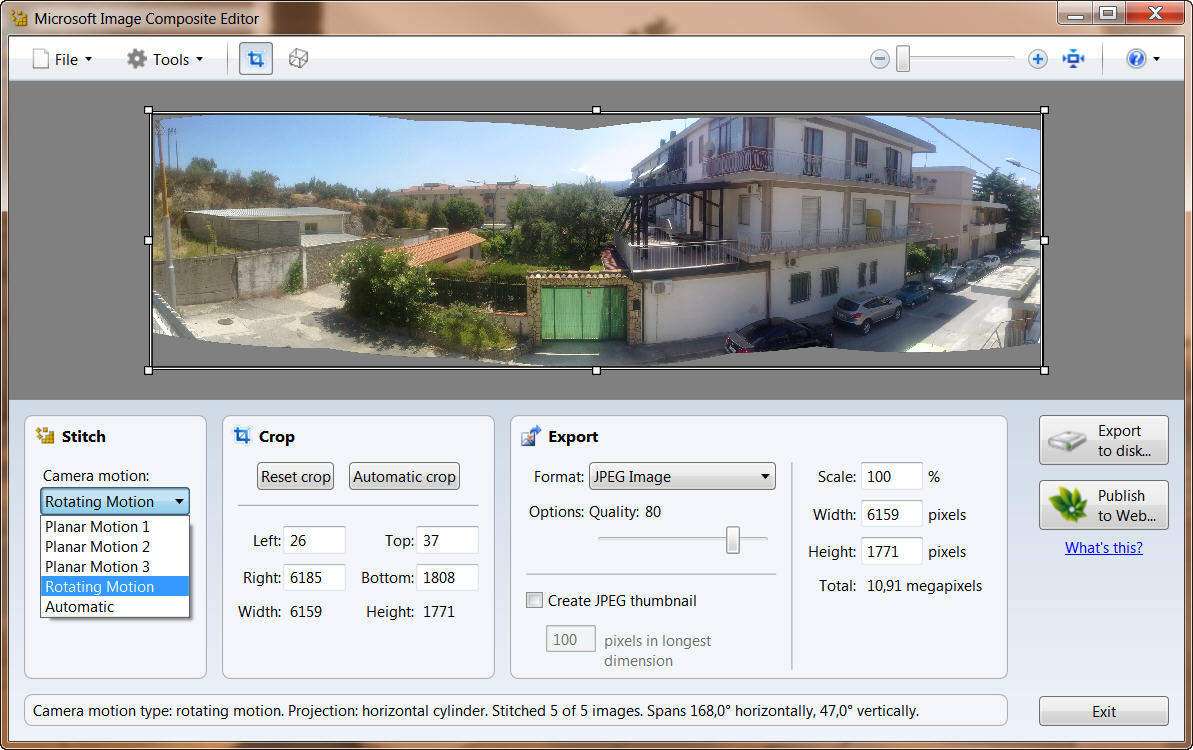
Task: Collapse the Camera motion combo box
Action: (x=115, y=501)
